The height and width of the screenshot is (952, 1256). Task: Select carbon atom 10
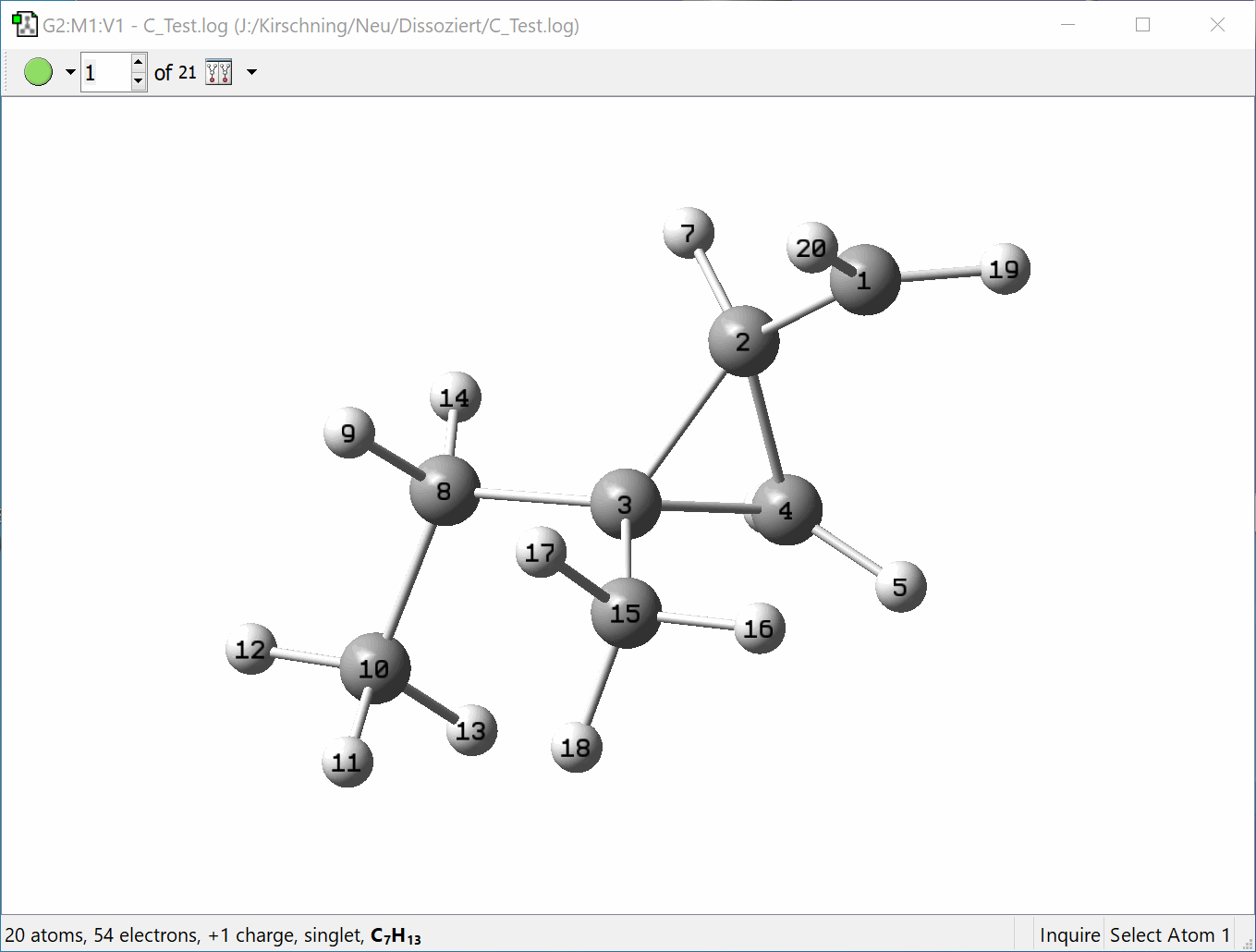tap(374, 668)
